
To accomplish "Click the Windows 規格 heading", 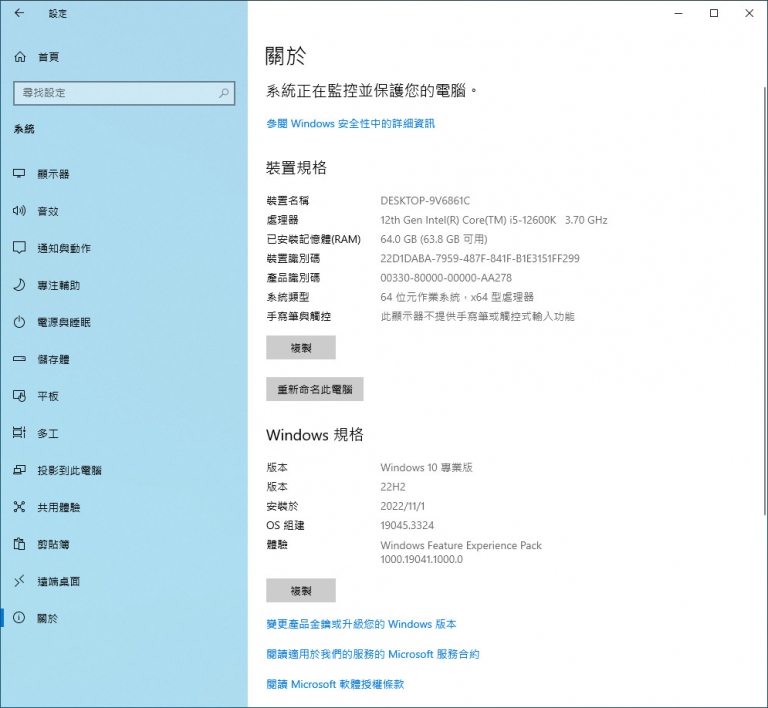I will tap(314, 435).
